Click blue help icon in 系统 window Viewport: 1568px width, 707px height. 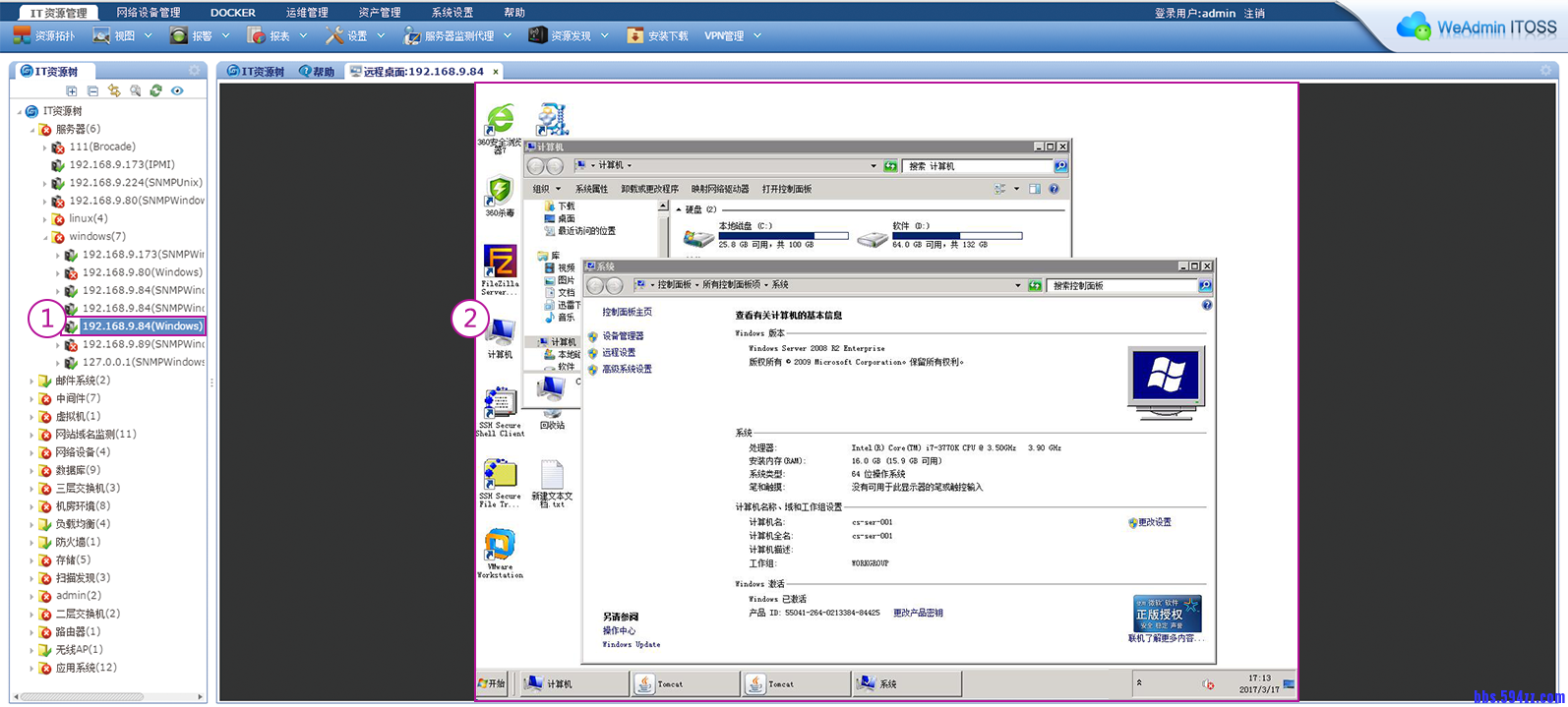click(1207, 305)
